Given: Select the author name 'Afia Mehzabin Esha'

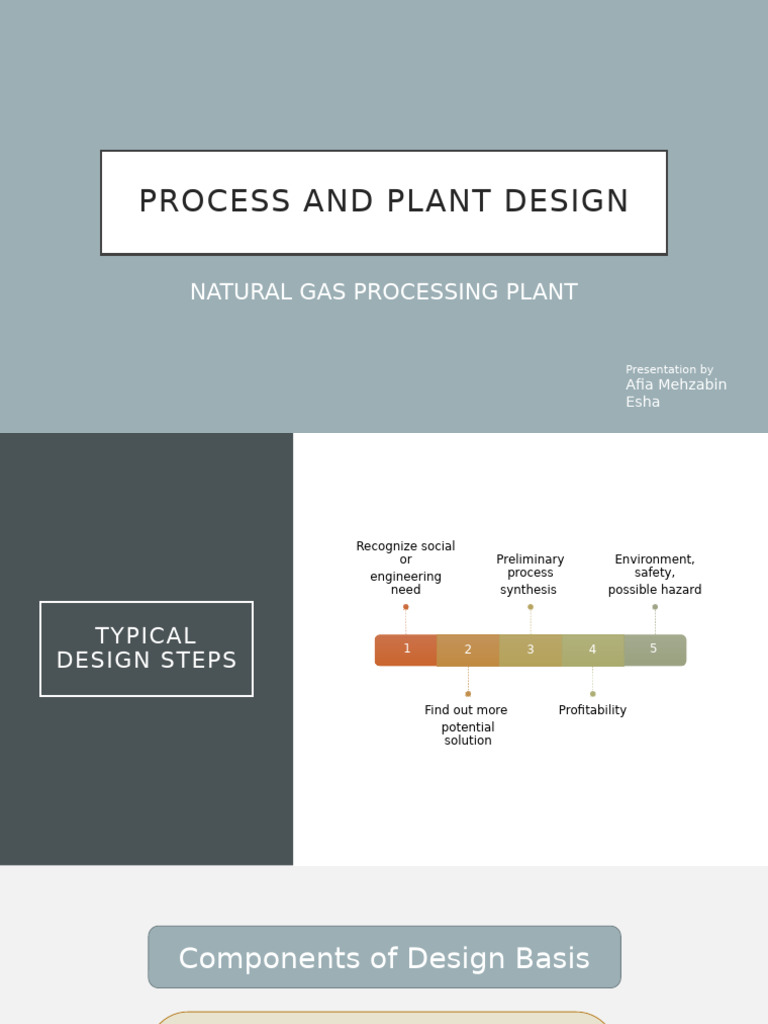Looking at the screenshot, I should (x=676, y=393).
